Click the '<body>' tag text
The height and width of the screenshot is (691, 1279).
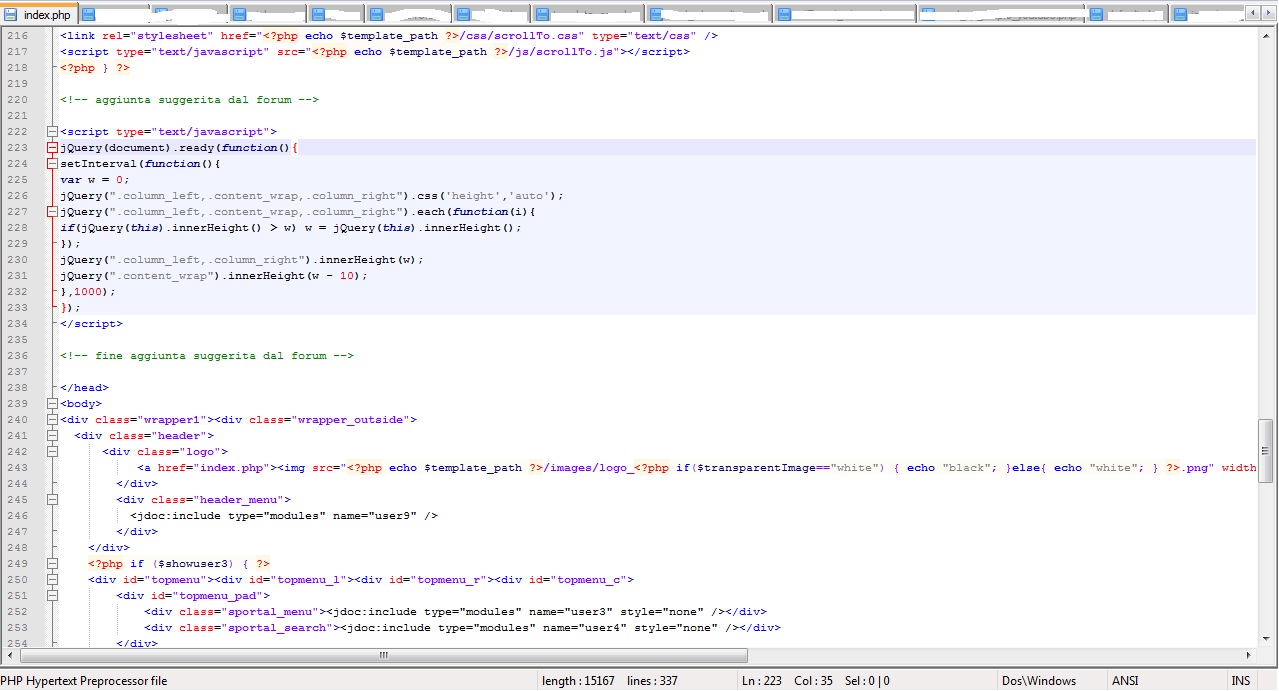81,403
